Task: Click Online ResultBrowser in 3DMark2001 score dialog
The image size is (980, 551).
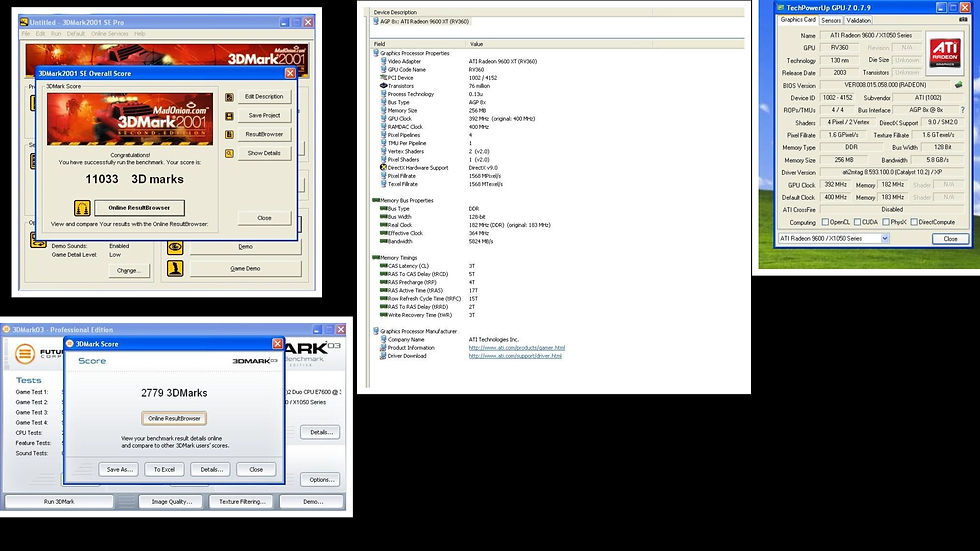Action: click(139, 207)
